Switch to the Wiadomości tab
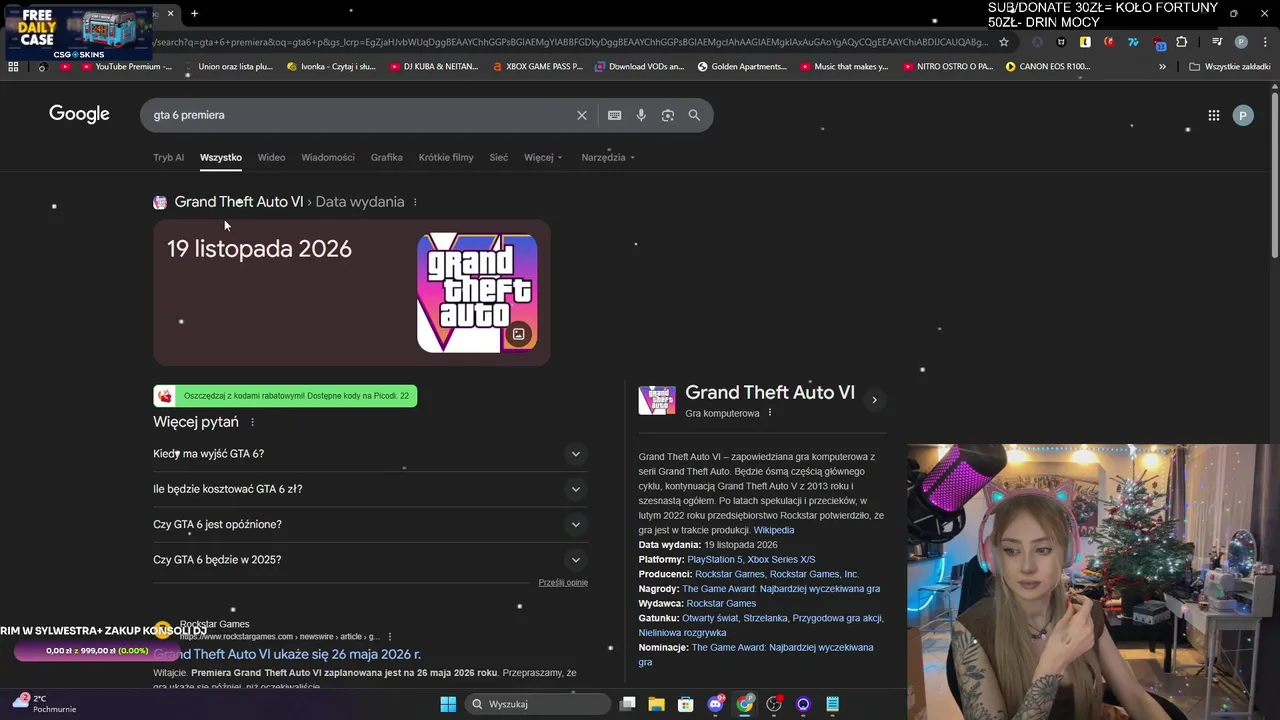 (328, 157)
